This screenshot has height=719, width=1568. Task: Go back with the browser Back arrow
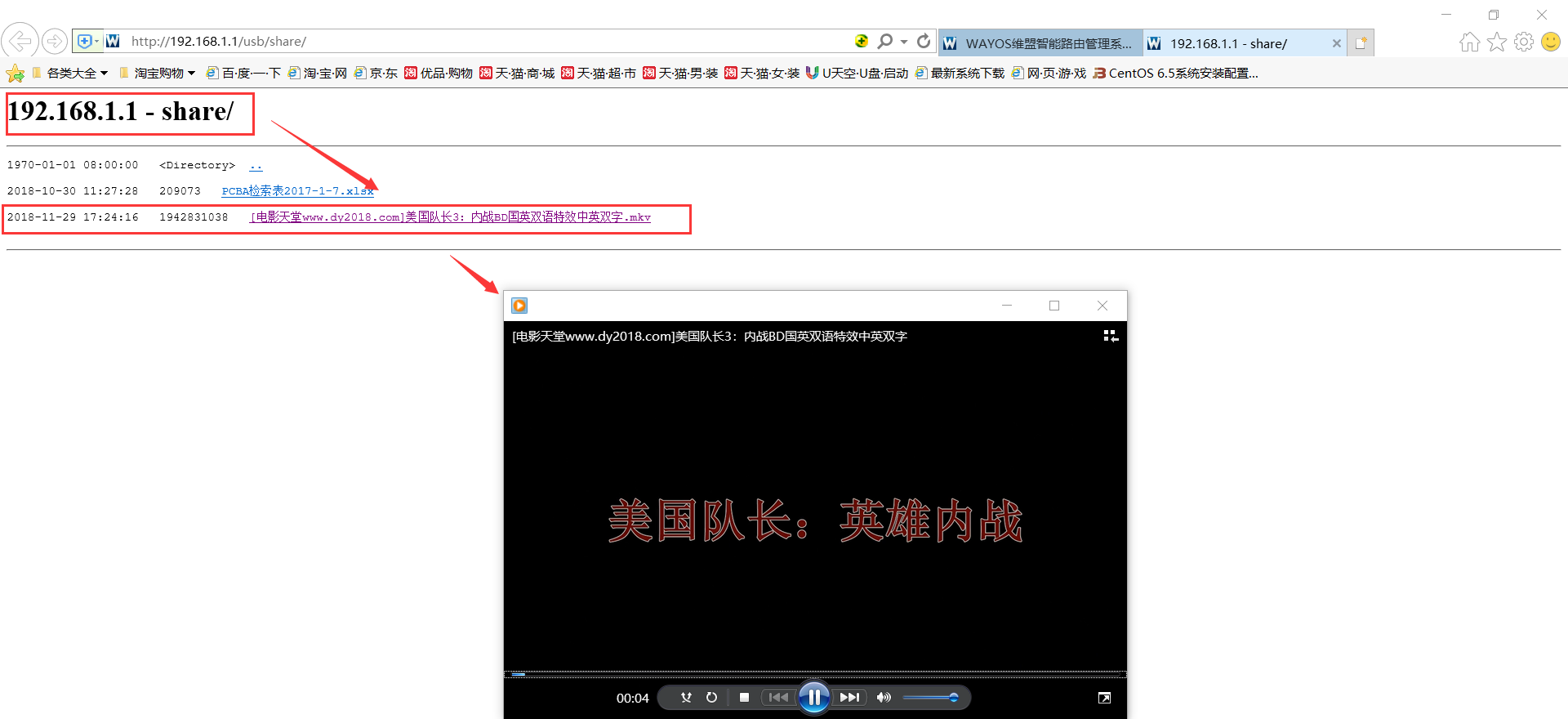pos(20,40)
